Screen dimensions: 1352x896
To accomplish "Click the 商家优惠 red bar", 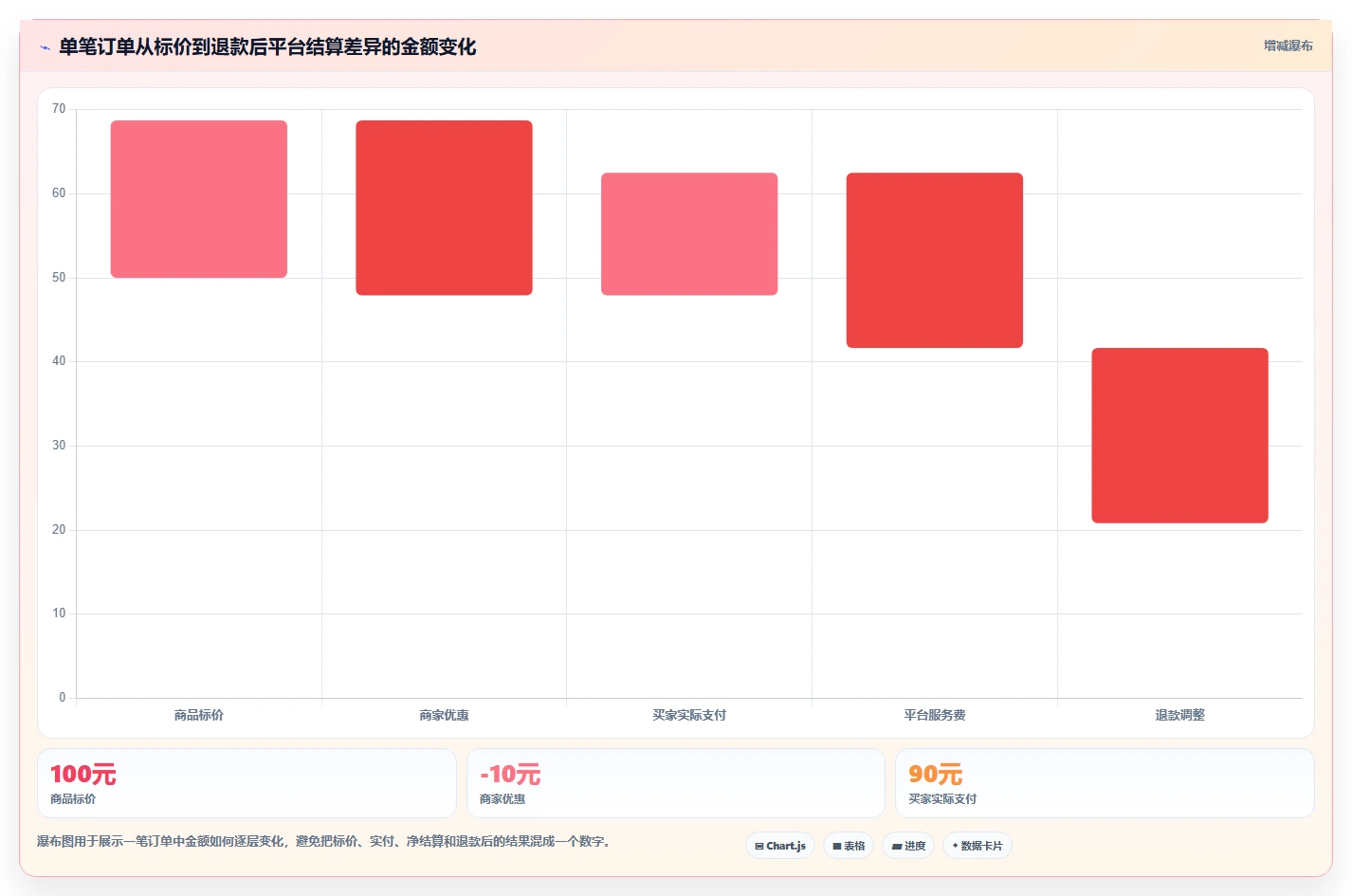I will coord(444,208).
